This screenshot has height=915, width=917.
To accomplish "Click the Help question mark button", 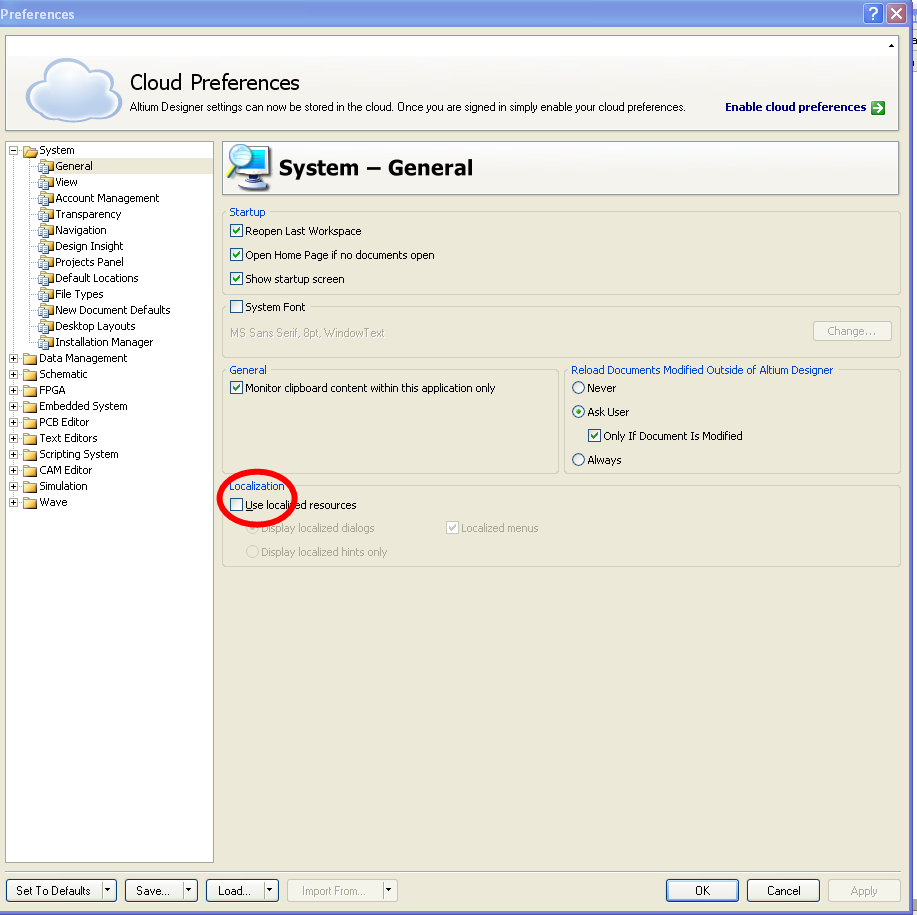I will 873,13.
